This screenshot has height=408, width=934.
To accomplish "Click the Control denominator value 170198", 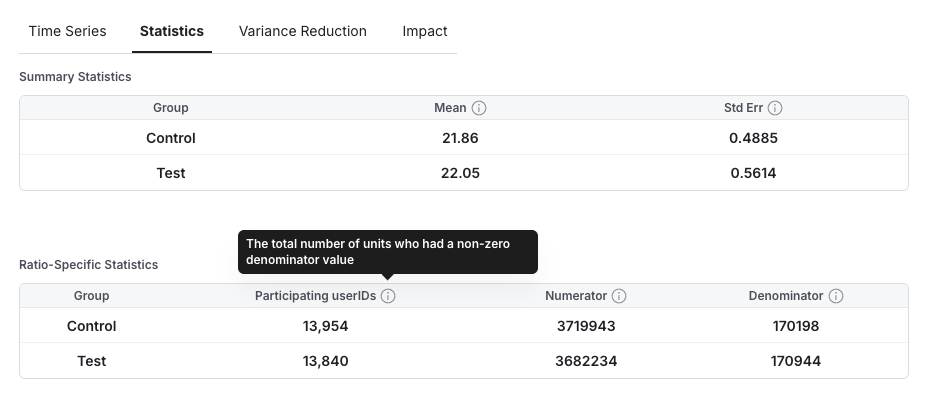I will pos(796,326).
